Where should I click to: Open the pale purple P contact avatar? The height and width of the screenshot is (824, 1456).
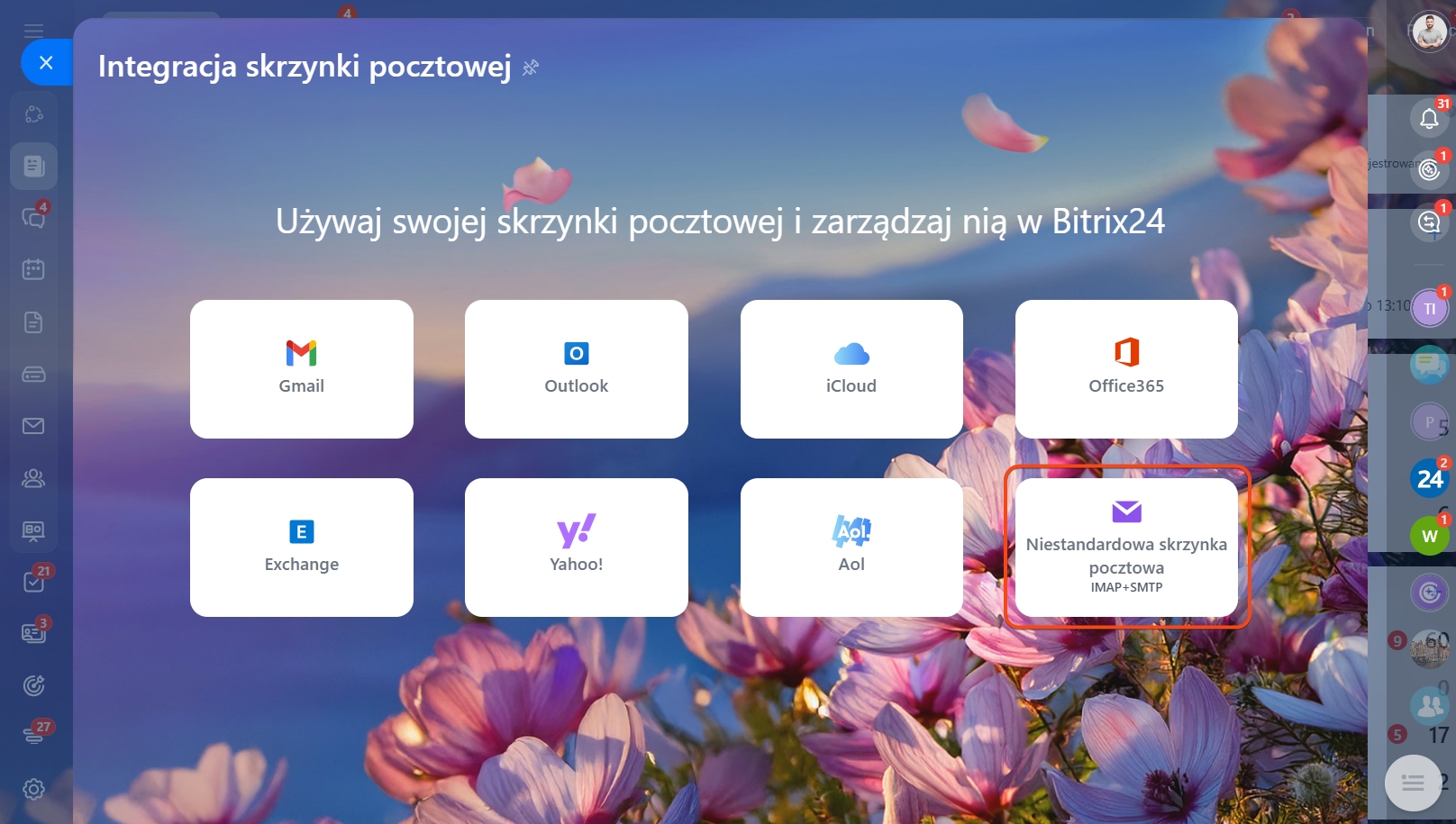(x=1429, y=421)
